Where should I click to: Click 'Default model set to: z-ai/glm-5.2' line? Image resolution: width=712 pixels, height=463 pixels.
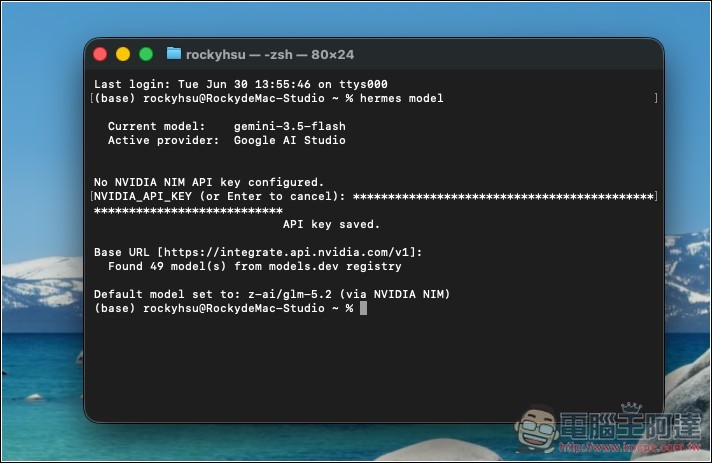tap(272, 294)
